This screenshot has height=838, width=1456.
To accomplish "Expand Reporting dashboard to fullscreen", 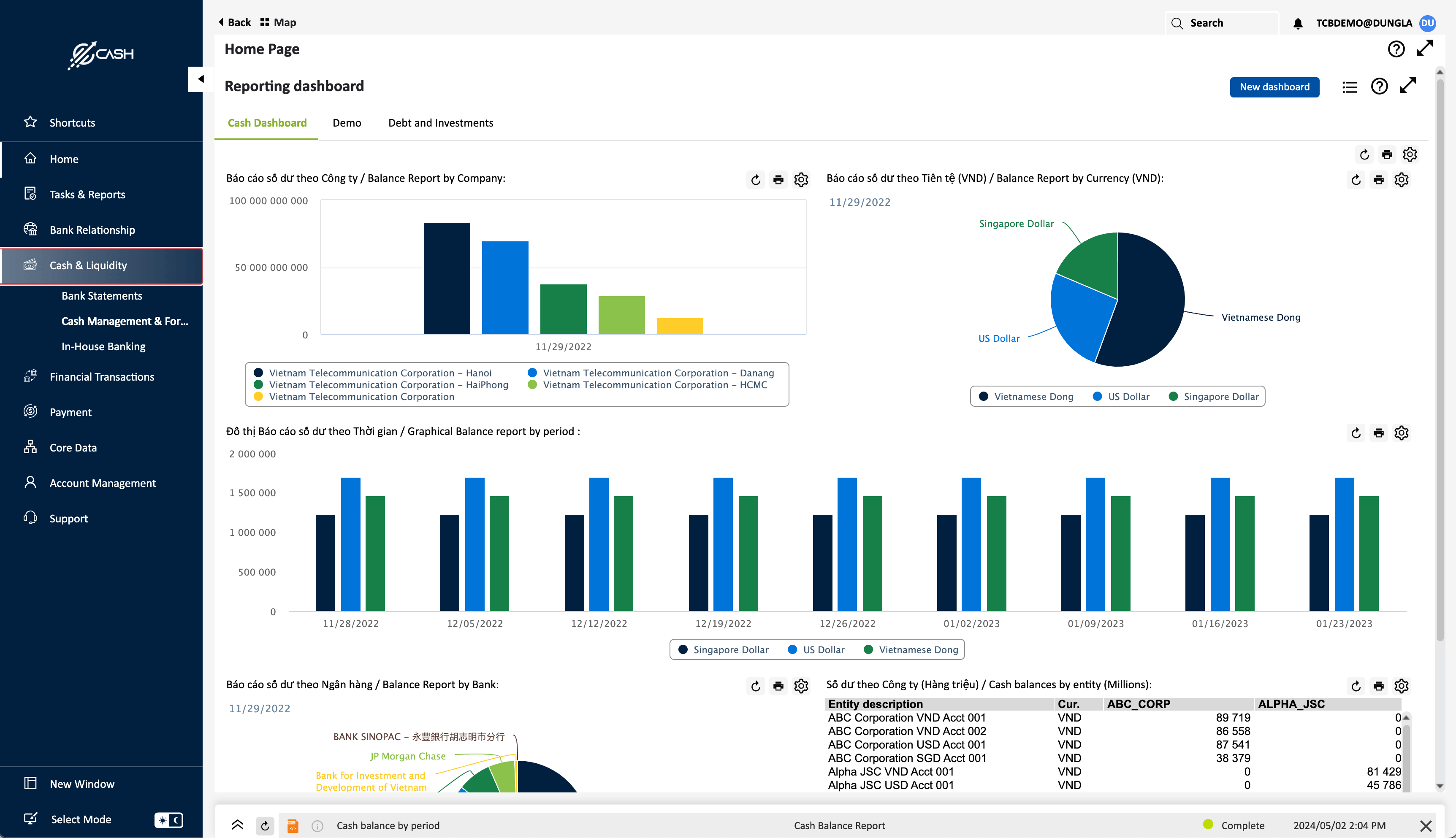I will click(1407, 86).
